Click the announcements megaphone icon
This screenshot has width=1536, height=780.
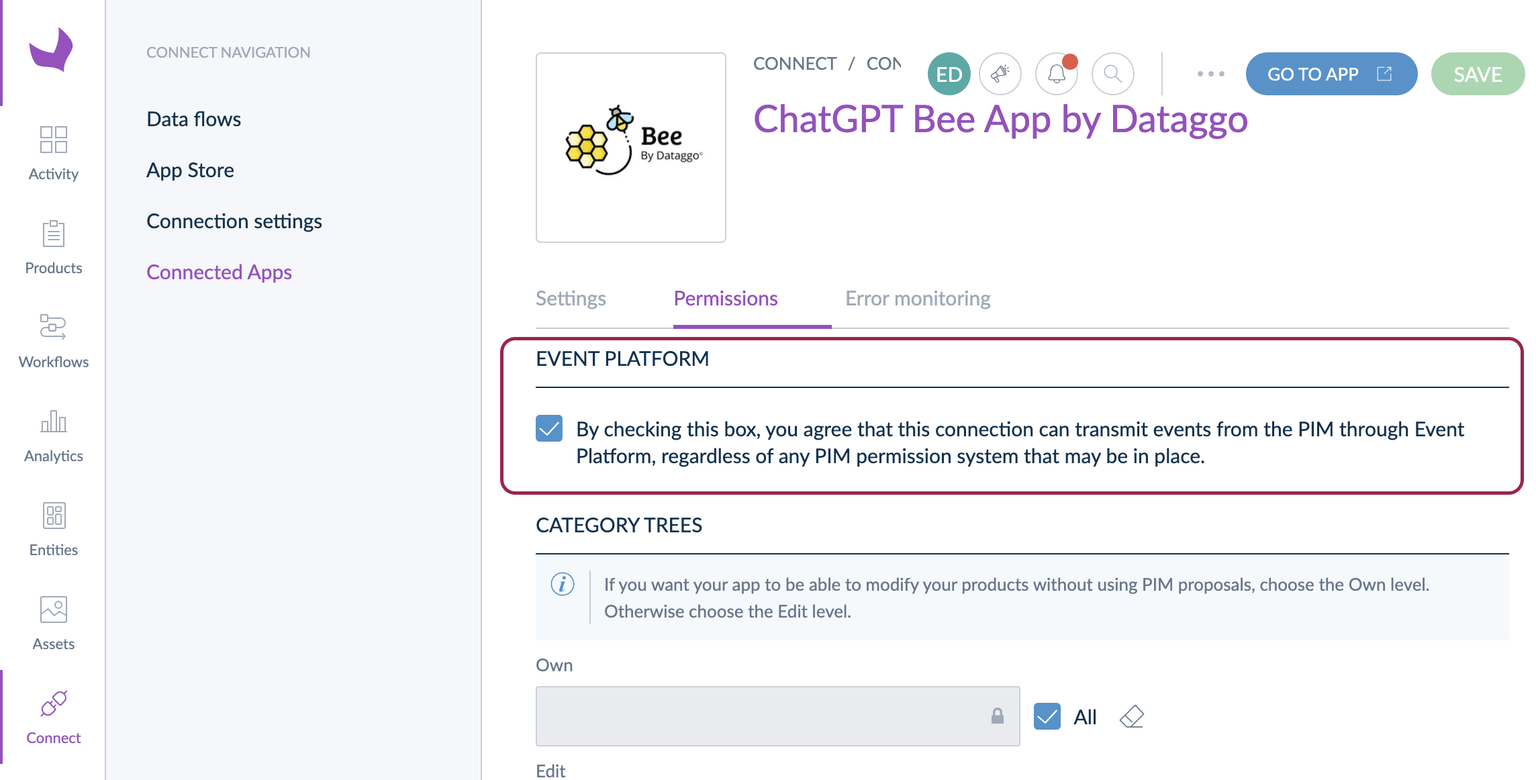pyautogui.click(x=1000, y=74)
